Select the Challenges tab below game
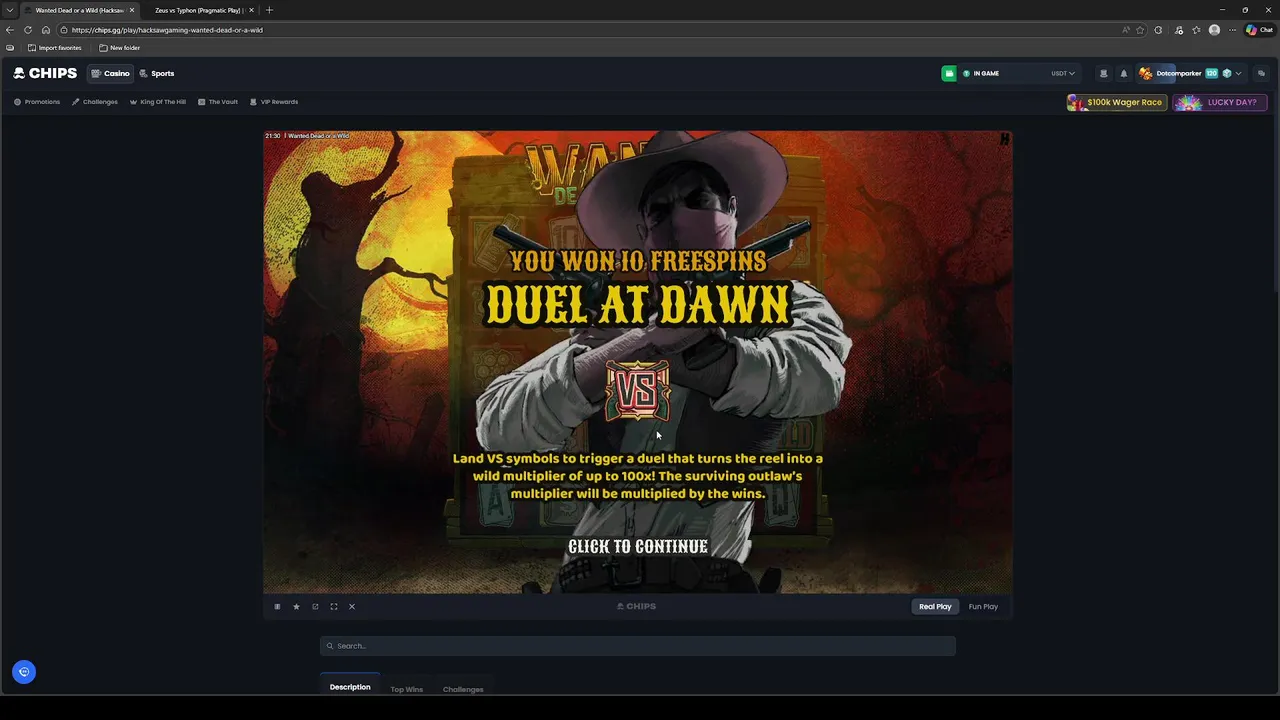1280x720 pixels. click(463, 689)
